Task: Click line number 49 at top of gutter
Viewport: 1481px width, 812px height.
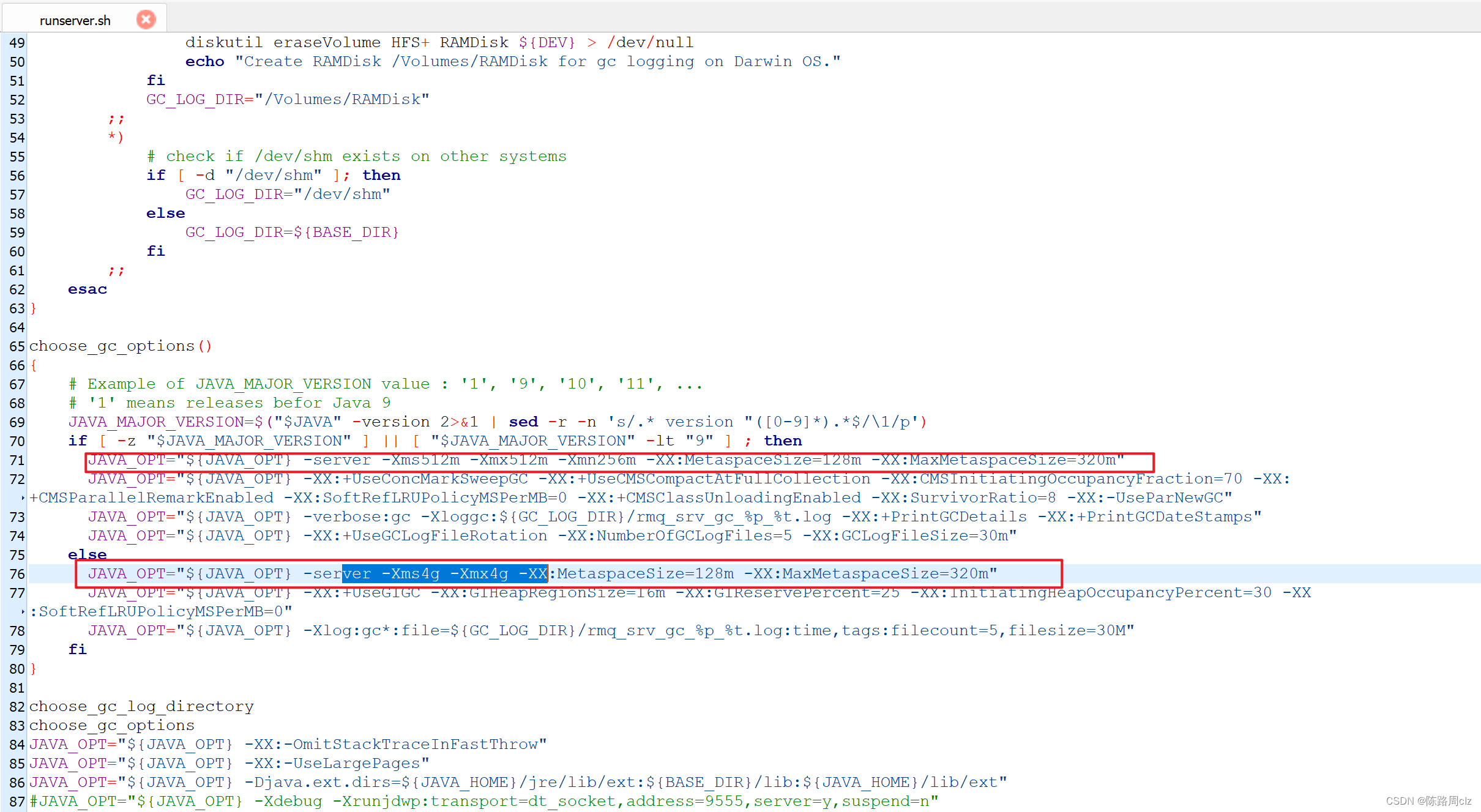Action: click(x=17, y=43)
